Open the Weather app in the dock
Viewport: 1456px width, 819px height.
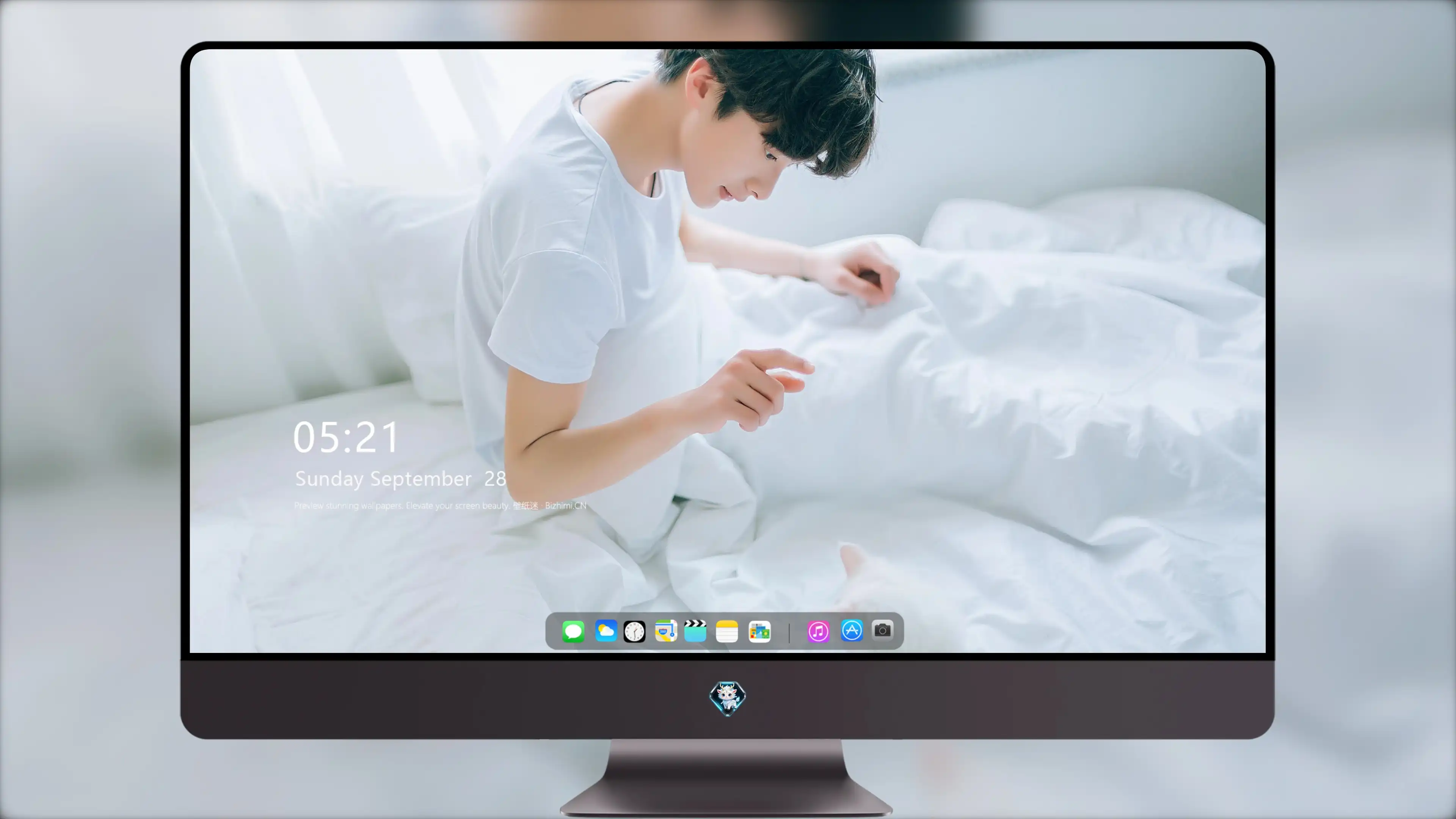click(606, 631)
